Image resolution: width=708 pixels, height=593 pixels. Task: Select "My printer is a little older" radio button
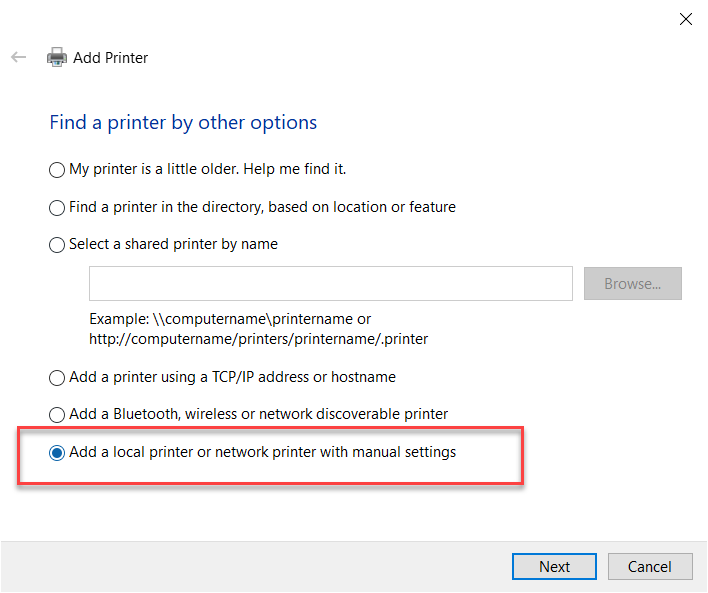[x=57, y=170]
